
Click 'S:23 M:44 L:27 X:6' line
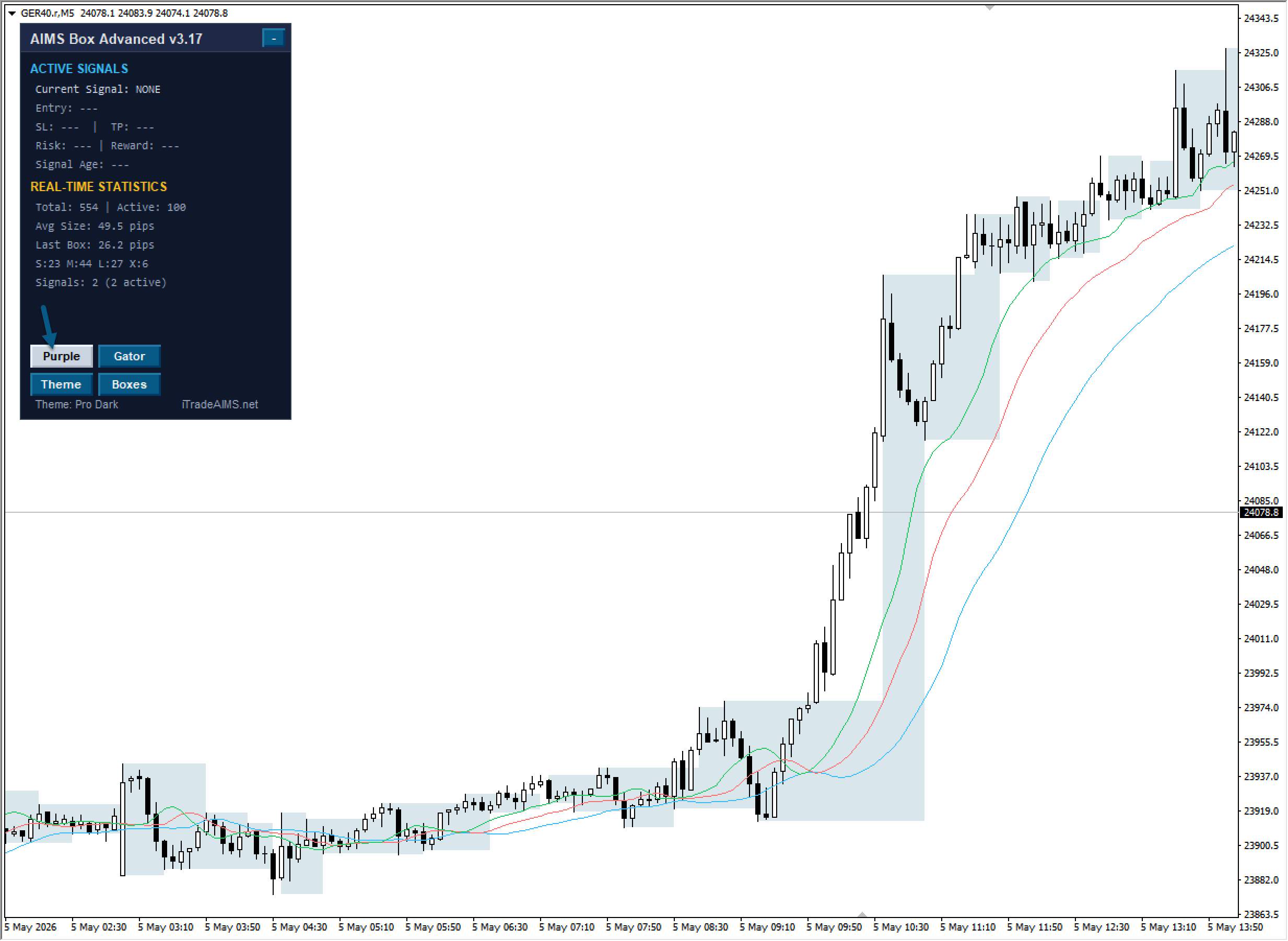(x=92, y=264)
